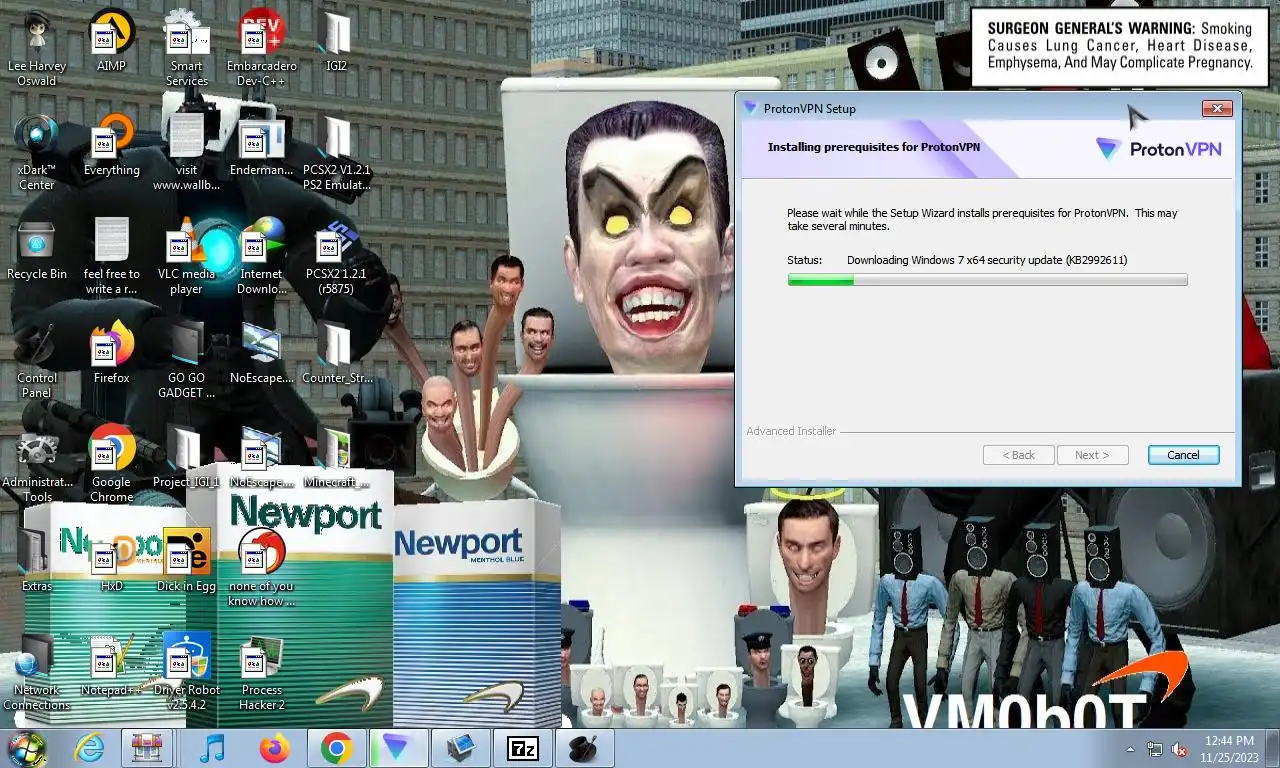Open Network Connections desktop icon
Image resolution: width=1280 pixels, height=768 pixels.
pos(37,672)
